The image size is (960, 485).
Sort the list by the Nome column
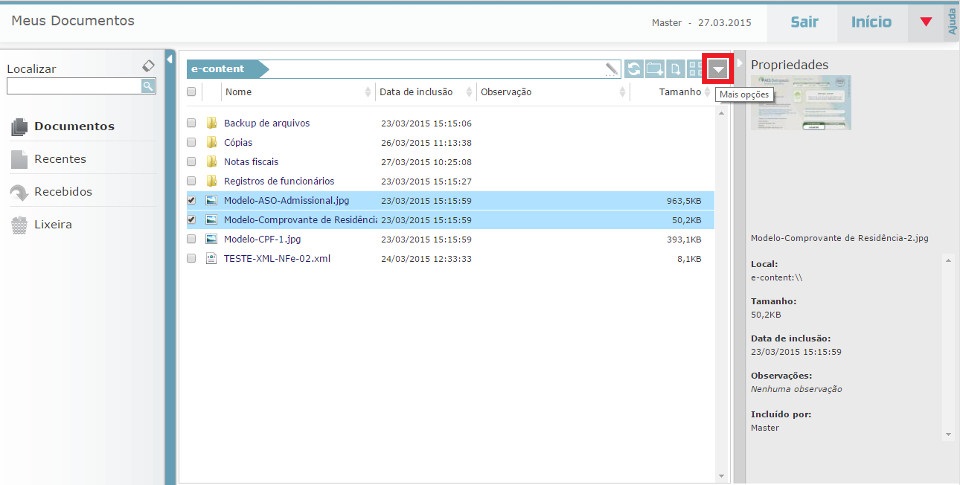click(x=238, y=92)
